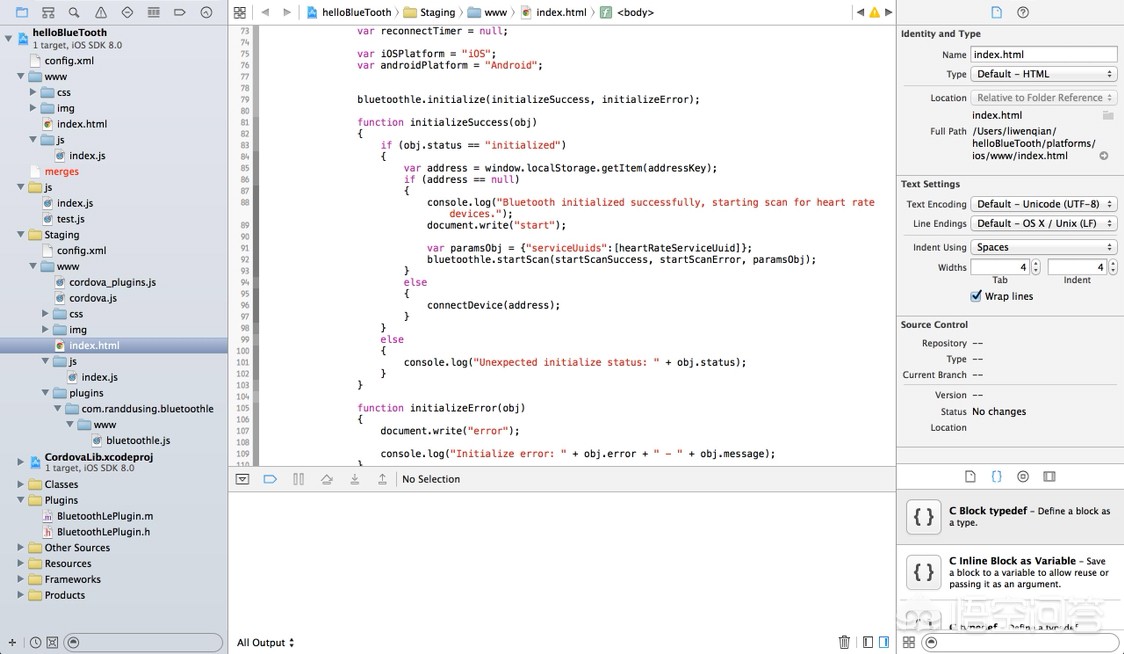Screen dimensions: 1124x654
Task: Open the Test navigator tab
Action: [x=127, y=12]
